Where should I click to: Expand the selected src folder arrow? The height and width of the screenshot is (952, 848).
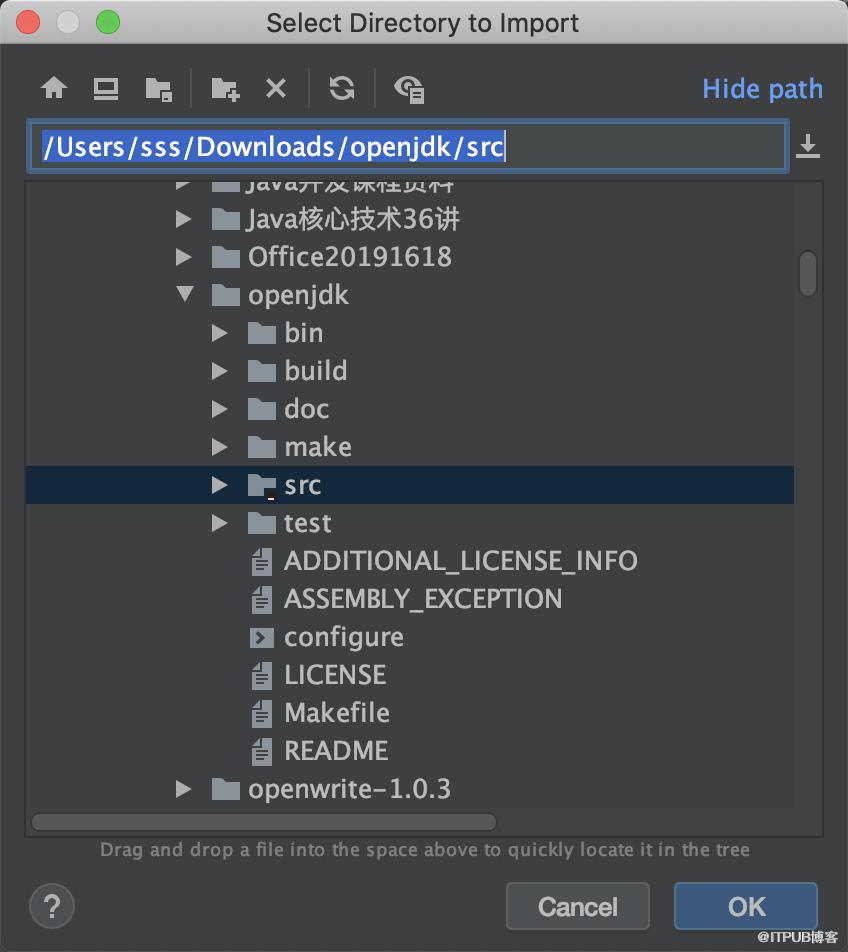tap(220, 485)
